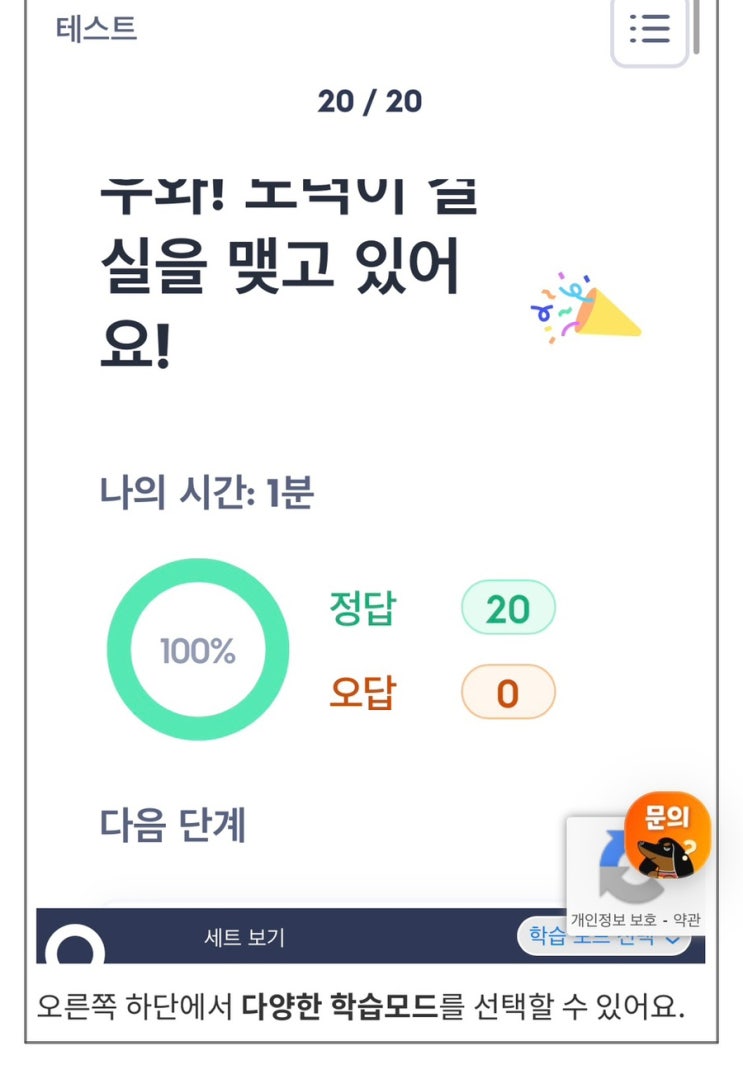Click the 나의 시간: 1분 text
Screen dimensions: 743x1065
pos(207,492)
